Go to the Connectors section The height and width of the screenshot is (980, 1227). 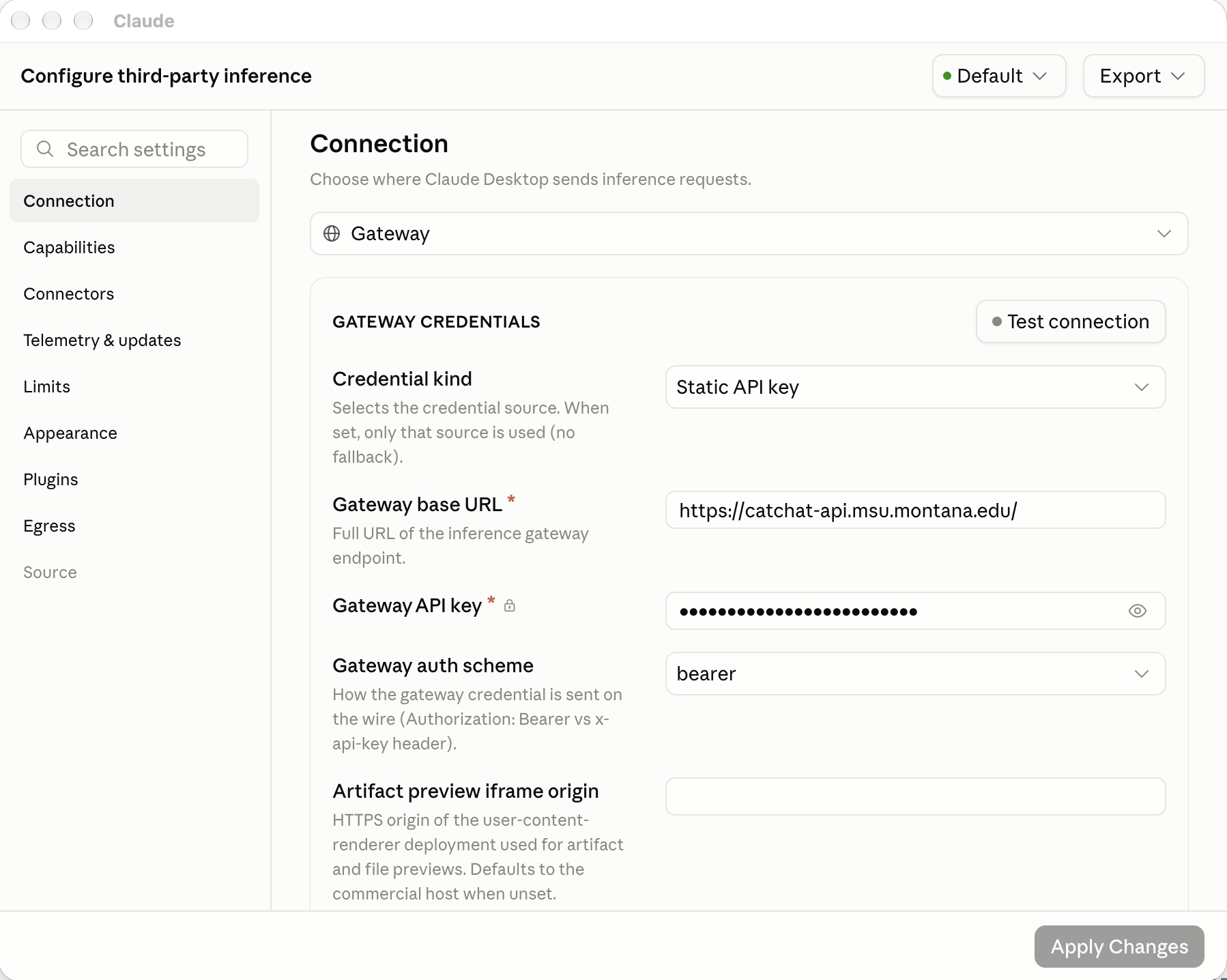pyautogui.click(x=134, y=293)
